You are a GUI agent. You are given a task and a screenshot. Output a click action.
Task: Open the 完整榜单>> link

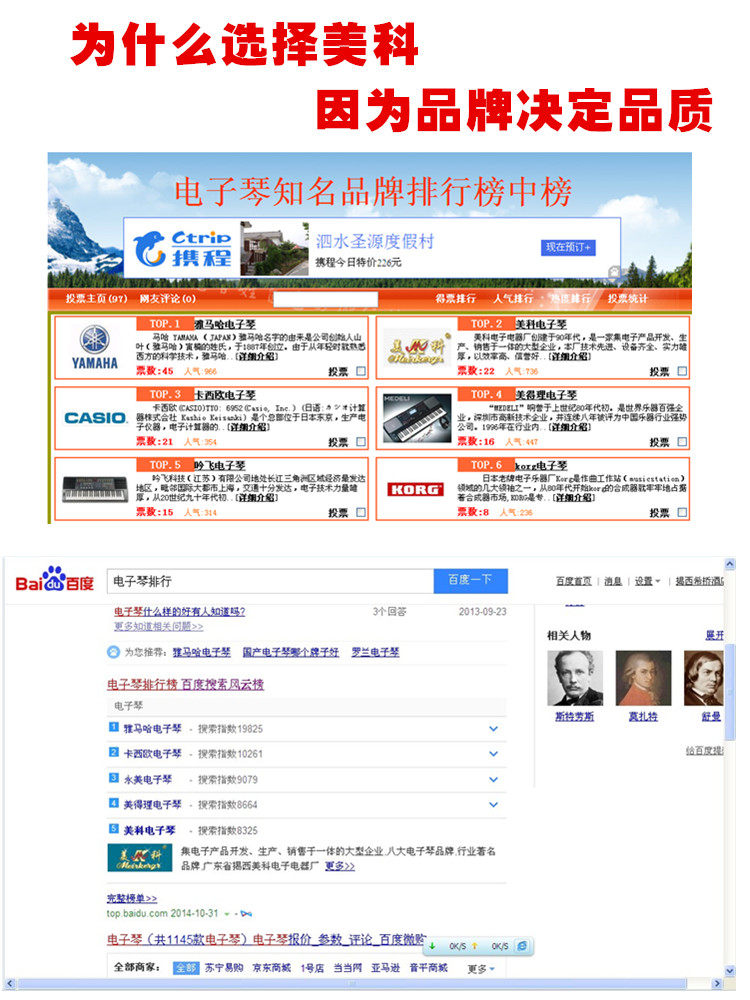pos(132,898)
